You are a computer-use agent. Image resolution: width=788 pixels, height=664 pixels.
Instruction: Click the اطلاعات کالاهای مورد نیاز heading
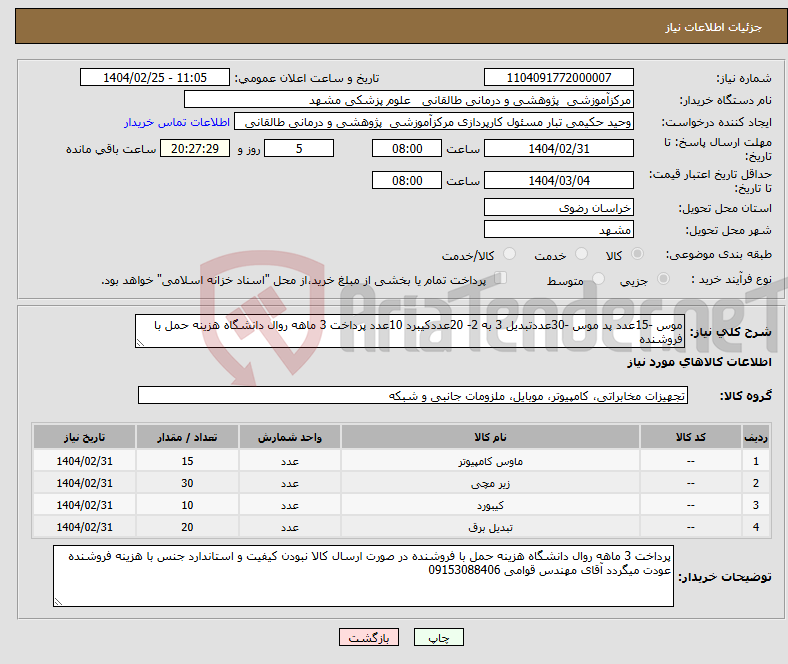click(699, 362)
